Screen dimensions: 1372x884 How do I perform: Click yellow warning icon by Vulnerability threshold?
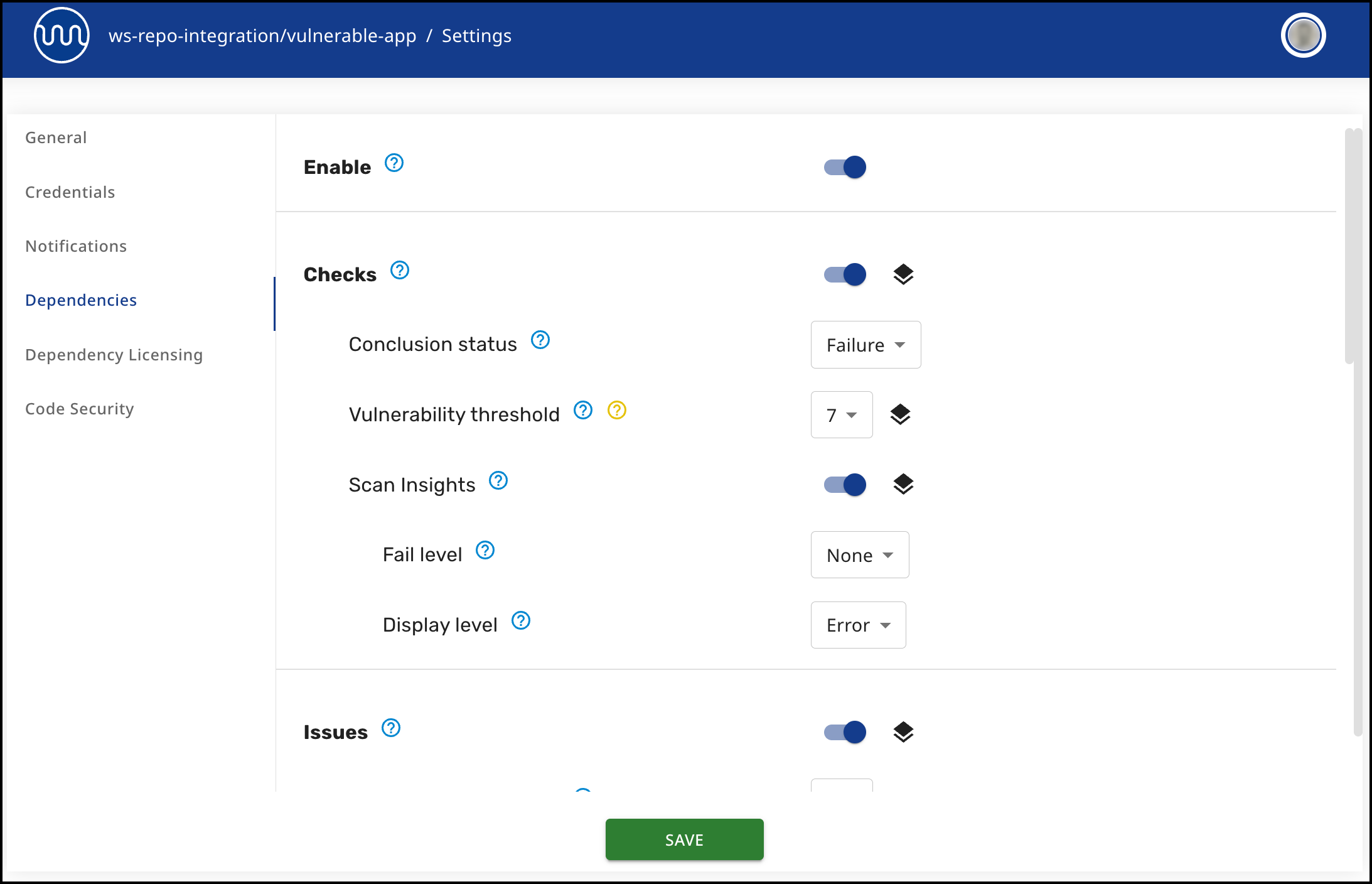click(x=617, y=411)
